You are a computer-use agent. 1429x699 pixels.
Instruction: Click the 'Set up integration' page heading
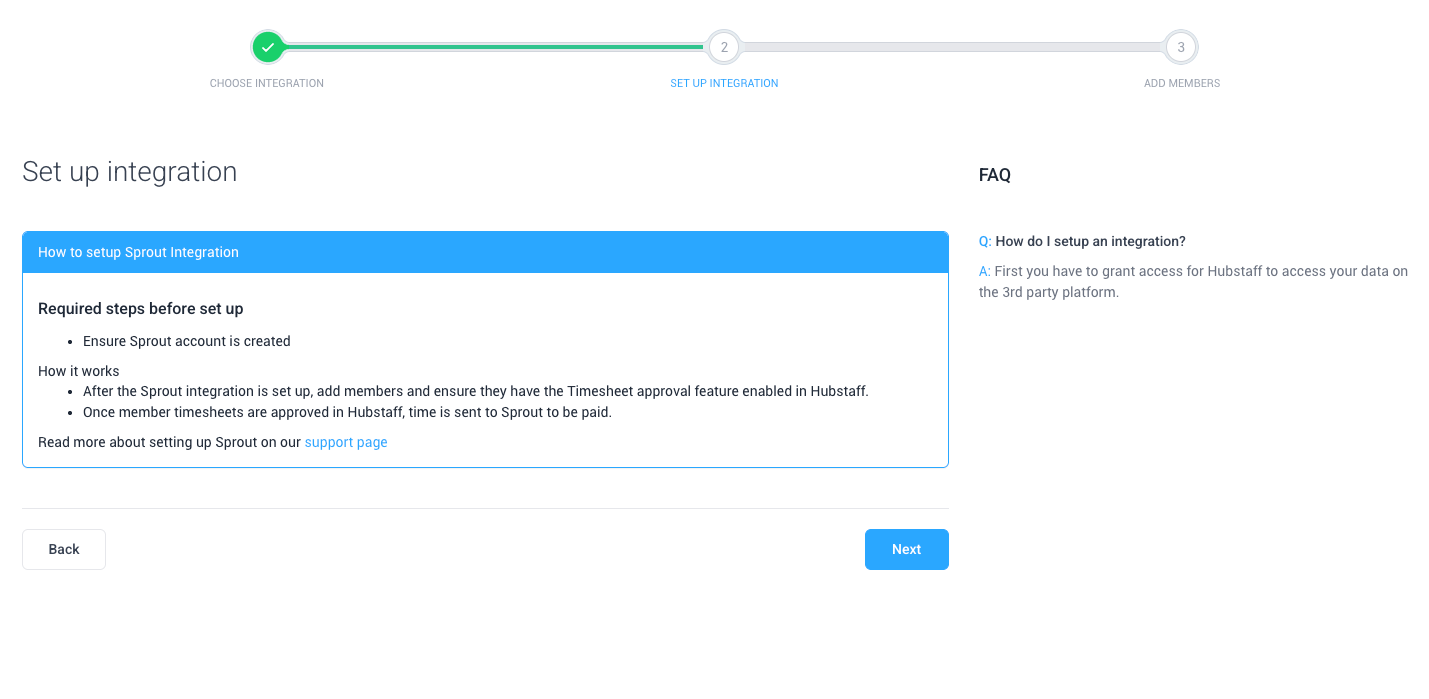[130, 172]
